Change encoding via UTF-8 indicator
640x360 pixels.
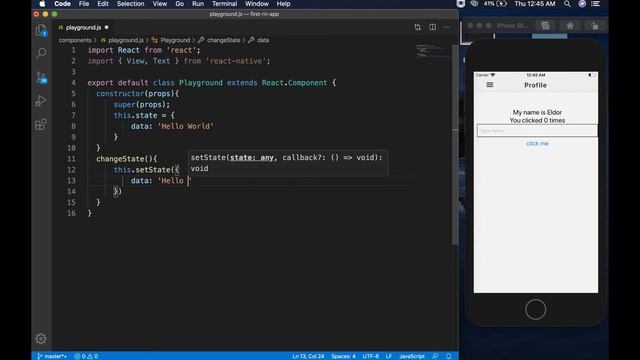coord(371,356)
